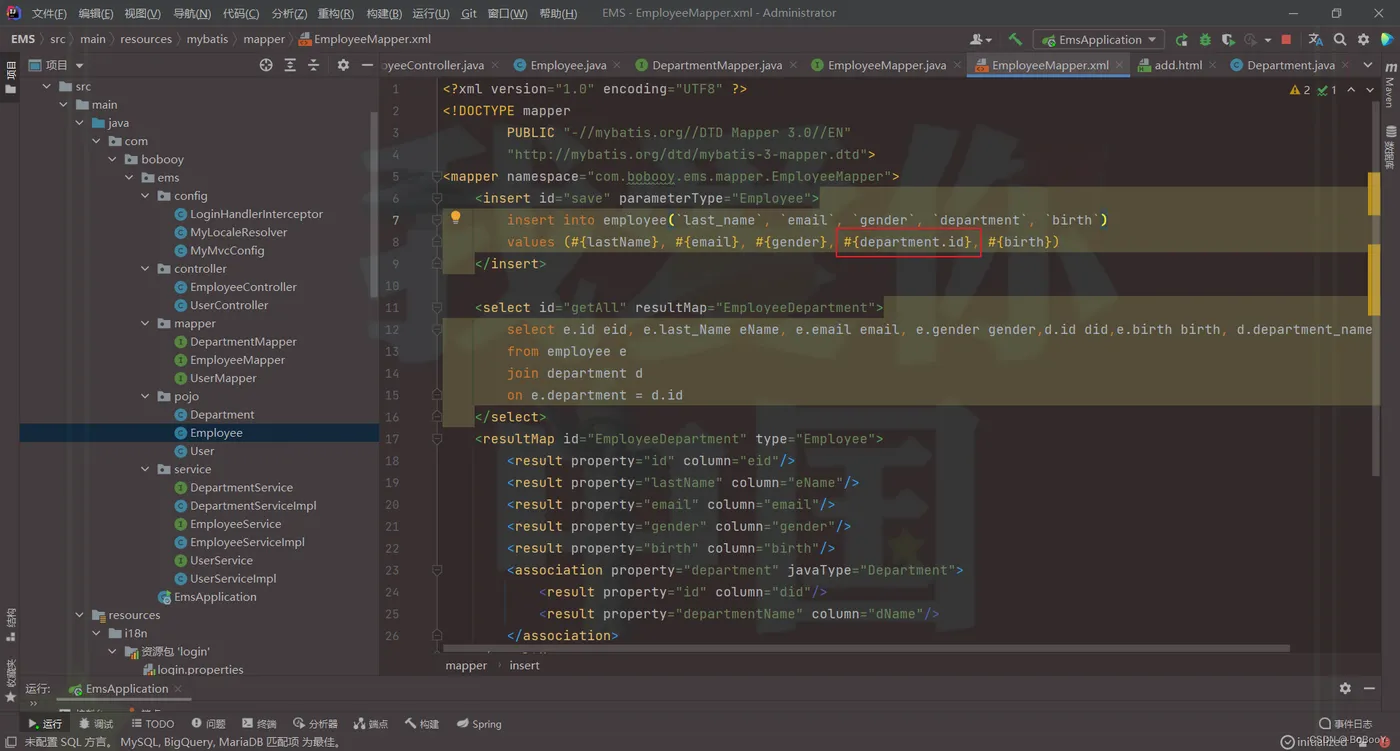
Task: Click the warning count indicator in the editor
Action: [x=1300, y=90]
